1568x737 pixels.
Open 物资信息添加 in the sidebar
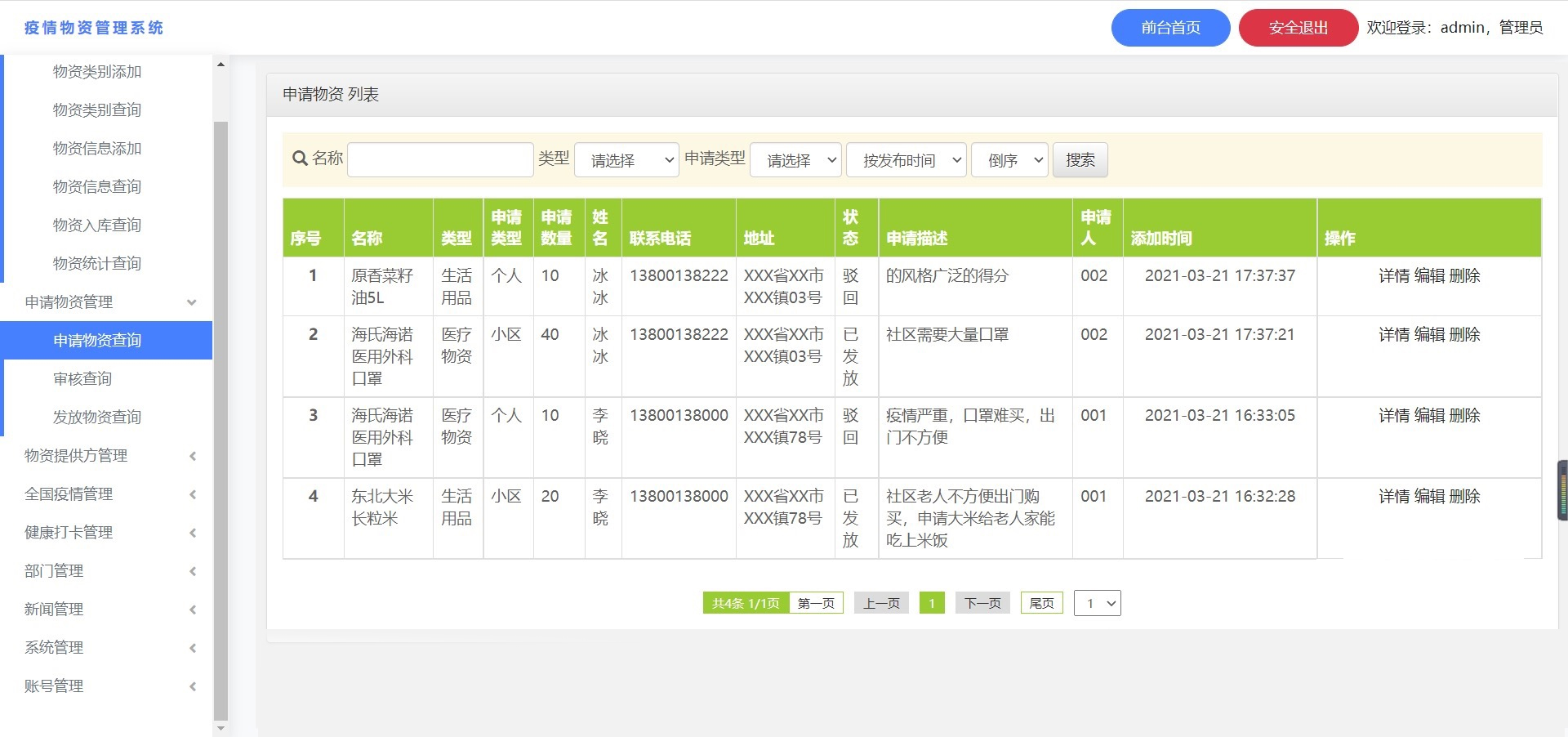97,149
